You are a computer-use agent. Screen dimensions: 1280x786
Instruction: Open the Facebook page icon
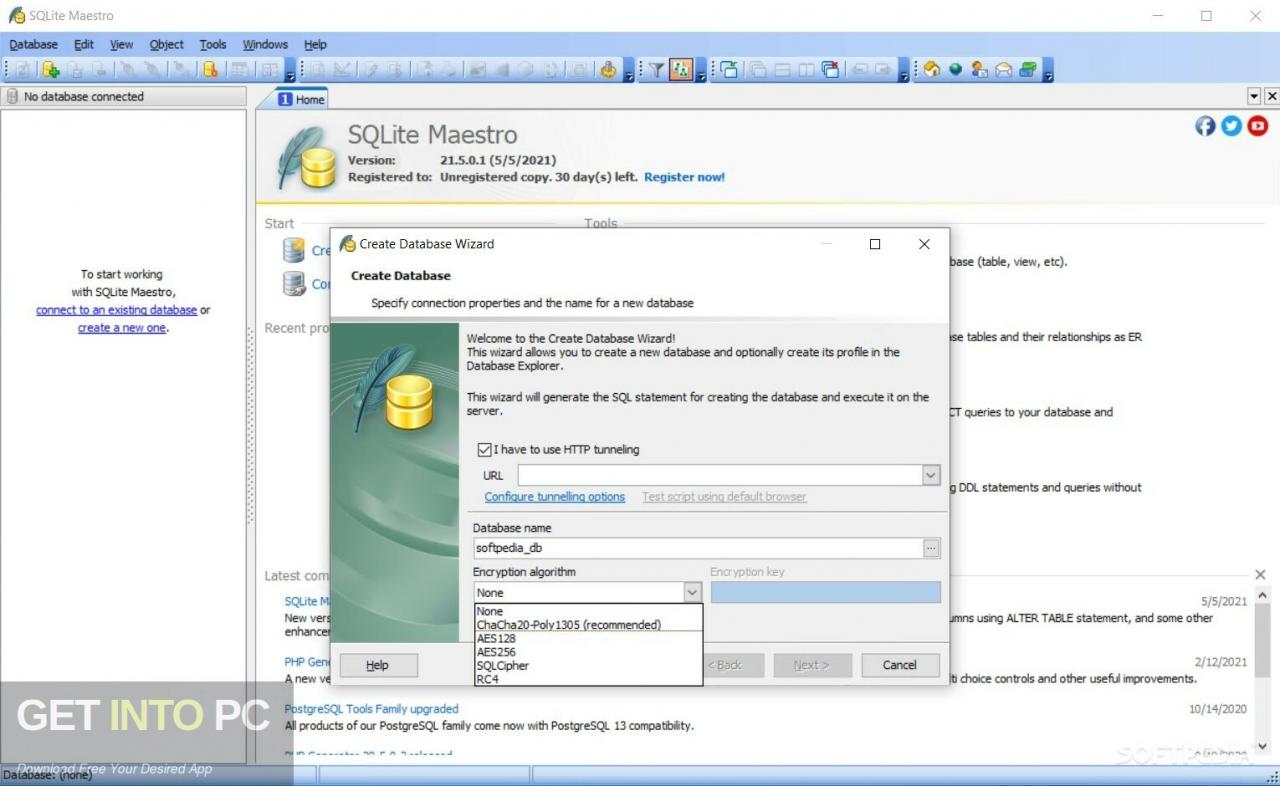(x=1205, y=125)
